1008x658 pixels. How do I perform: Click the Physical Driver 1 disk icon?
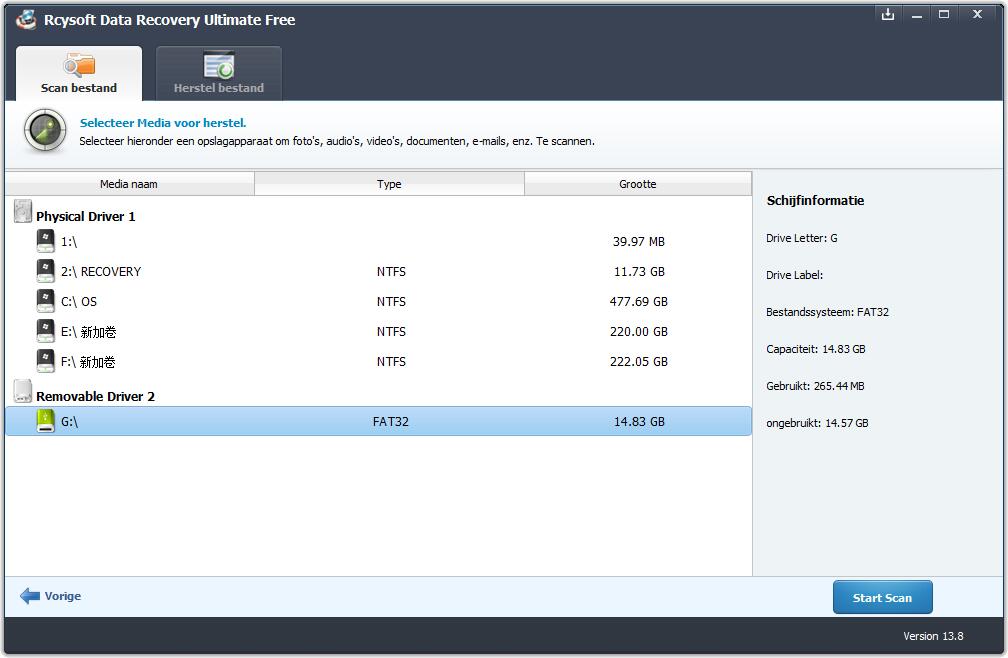(23, 212)
